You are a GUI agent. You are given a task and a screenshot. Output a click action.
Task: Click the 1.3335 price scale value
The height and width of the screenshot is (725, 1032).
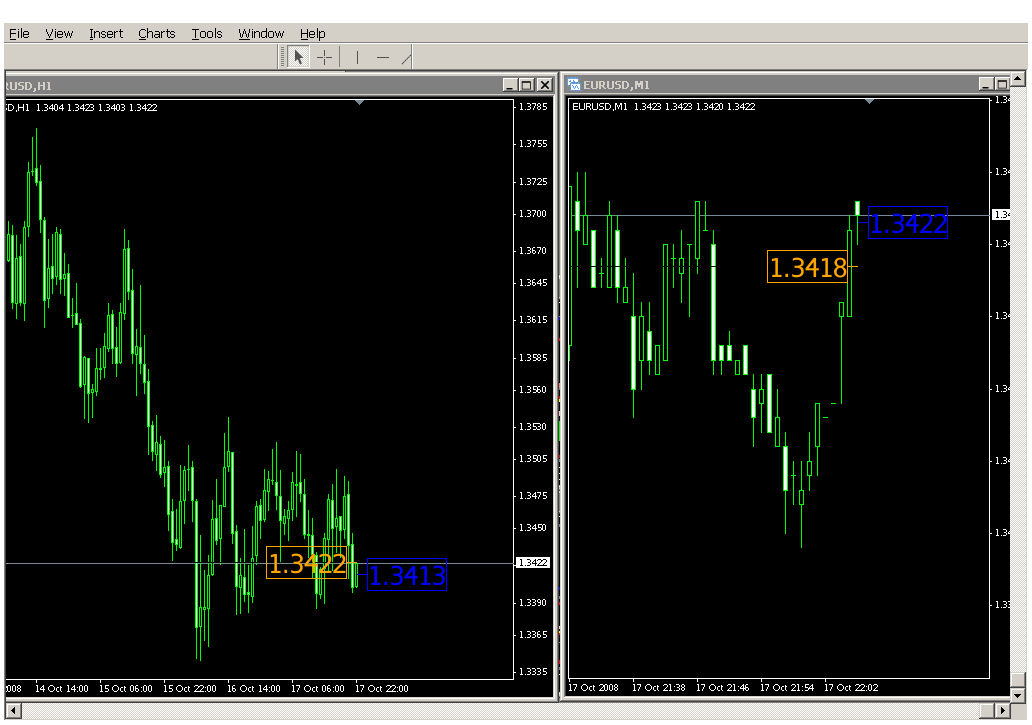[533, 672]
